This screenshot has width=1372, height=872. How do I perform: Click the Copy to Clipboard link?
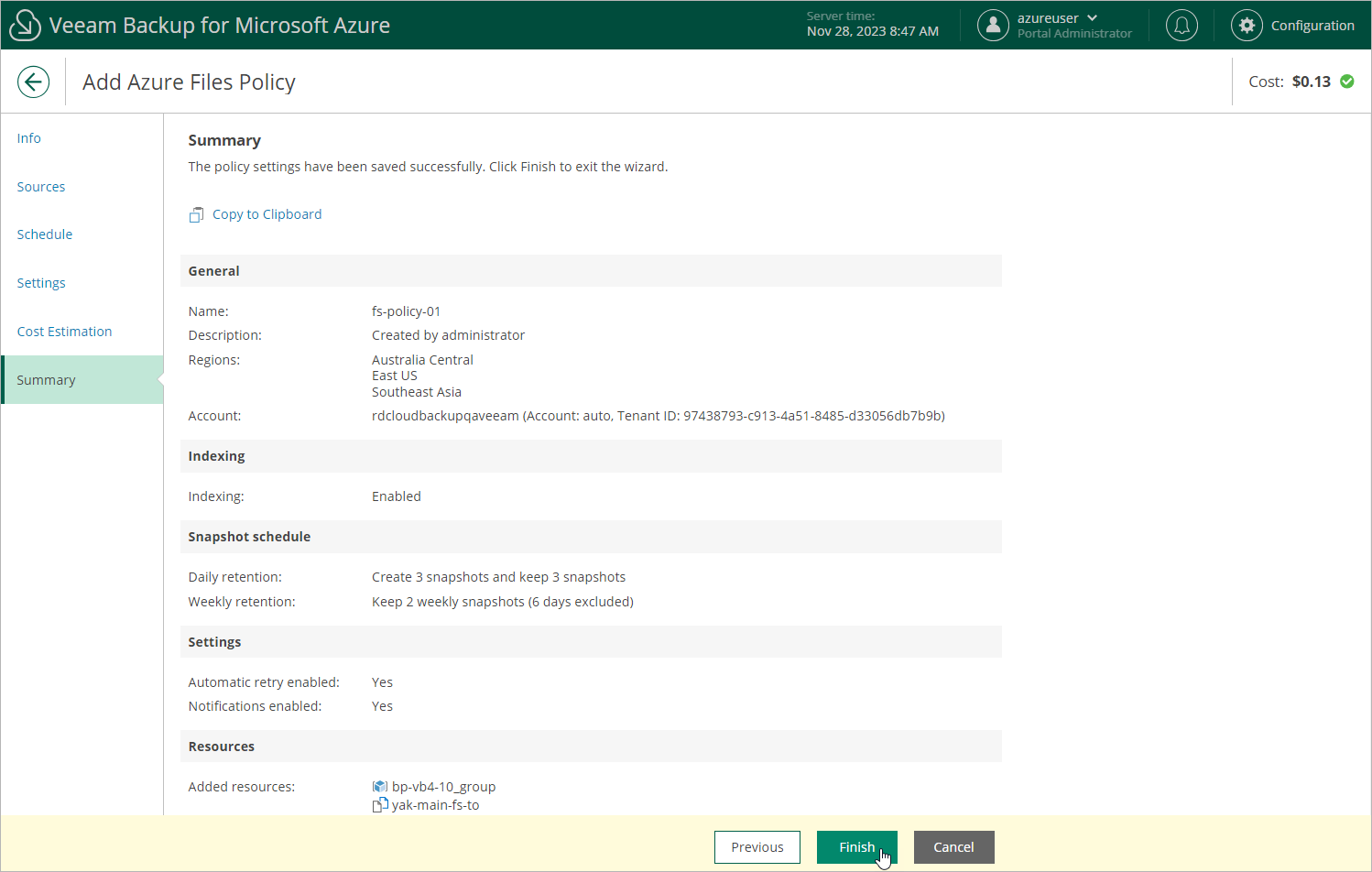pyautogui.click(x=267, y=214)
